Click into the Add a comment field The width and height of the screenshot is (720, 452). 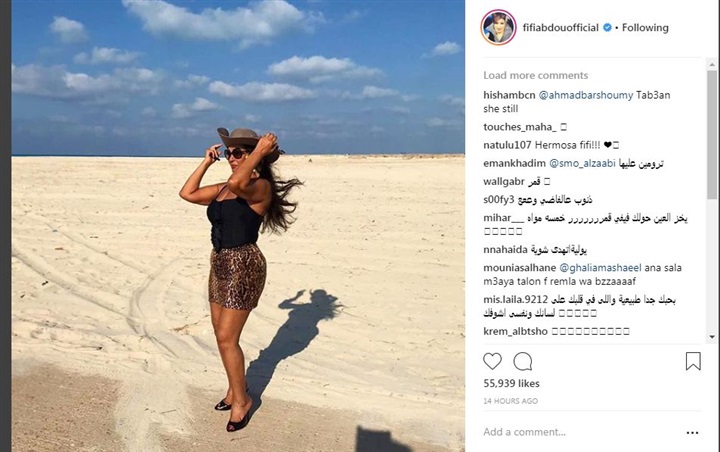pos(581,432)
